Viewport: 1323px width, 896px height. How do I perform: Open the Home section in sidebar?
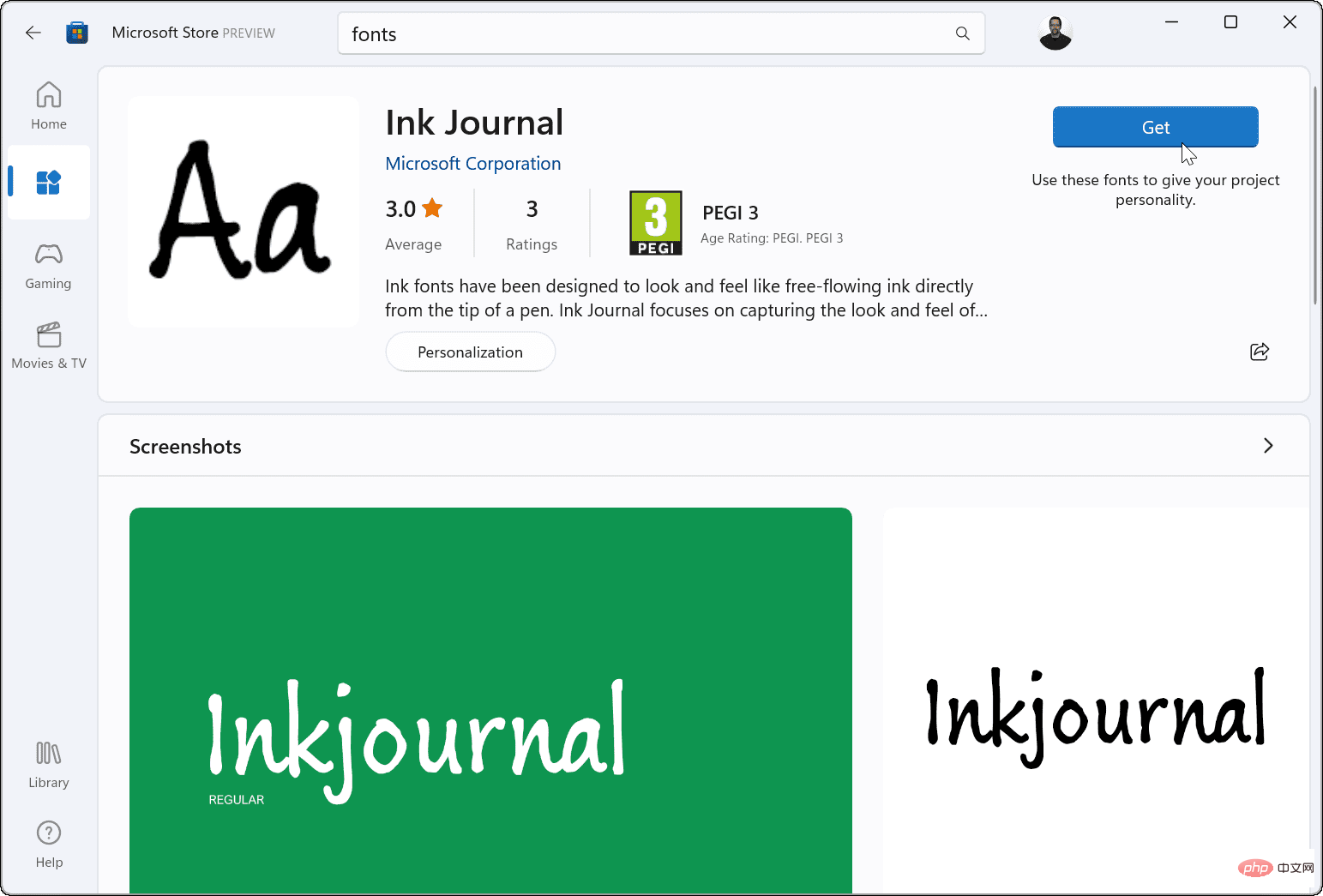[x=49, y=105]
